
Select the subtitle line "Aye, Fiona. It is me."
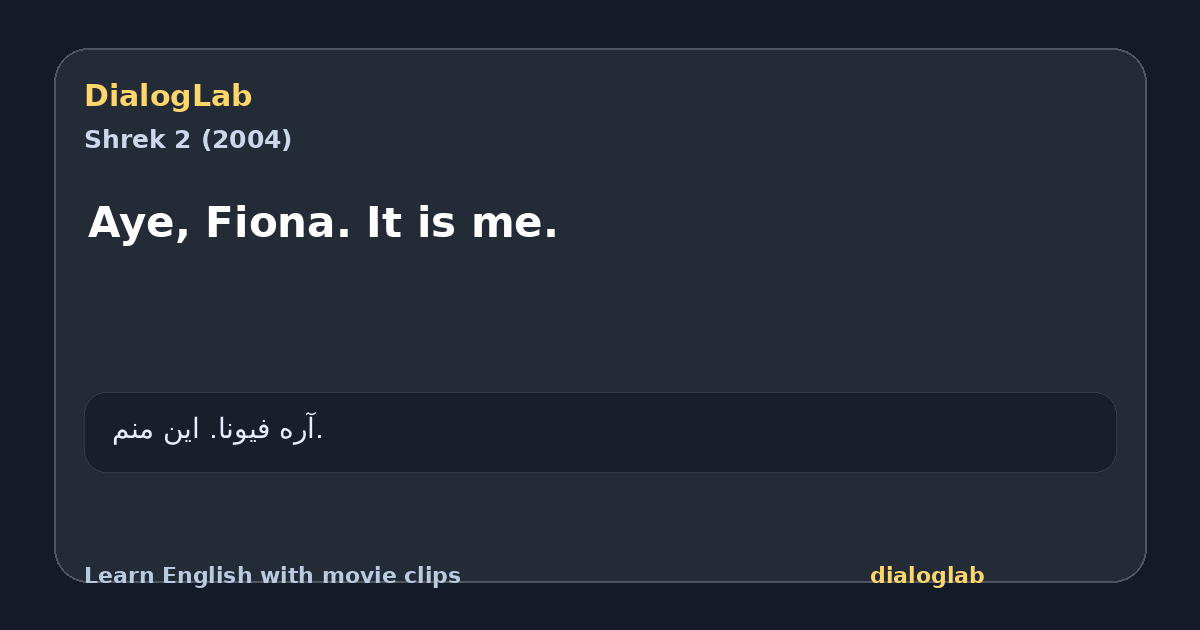[323, 223]
